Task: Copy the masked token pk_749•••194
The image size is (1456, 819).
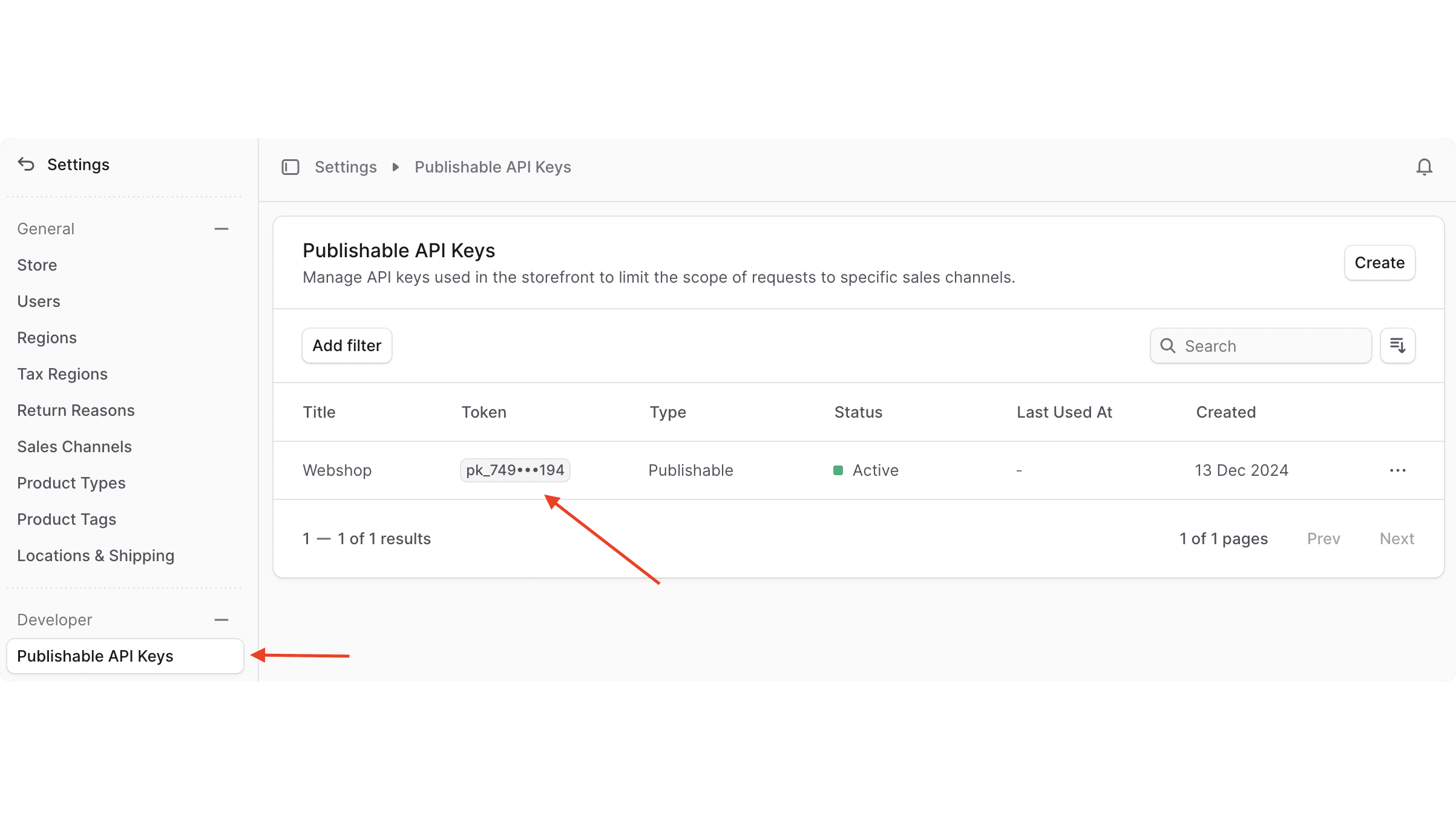Action: coord(515,470)
